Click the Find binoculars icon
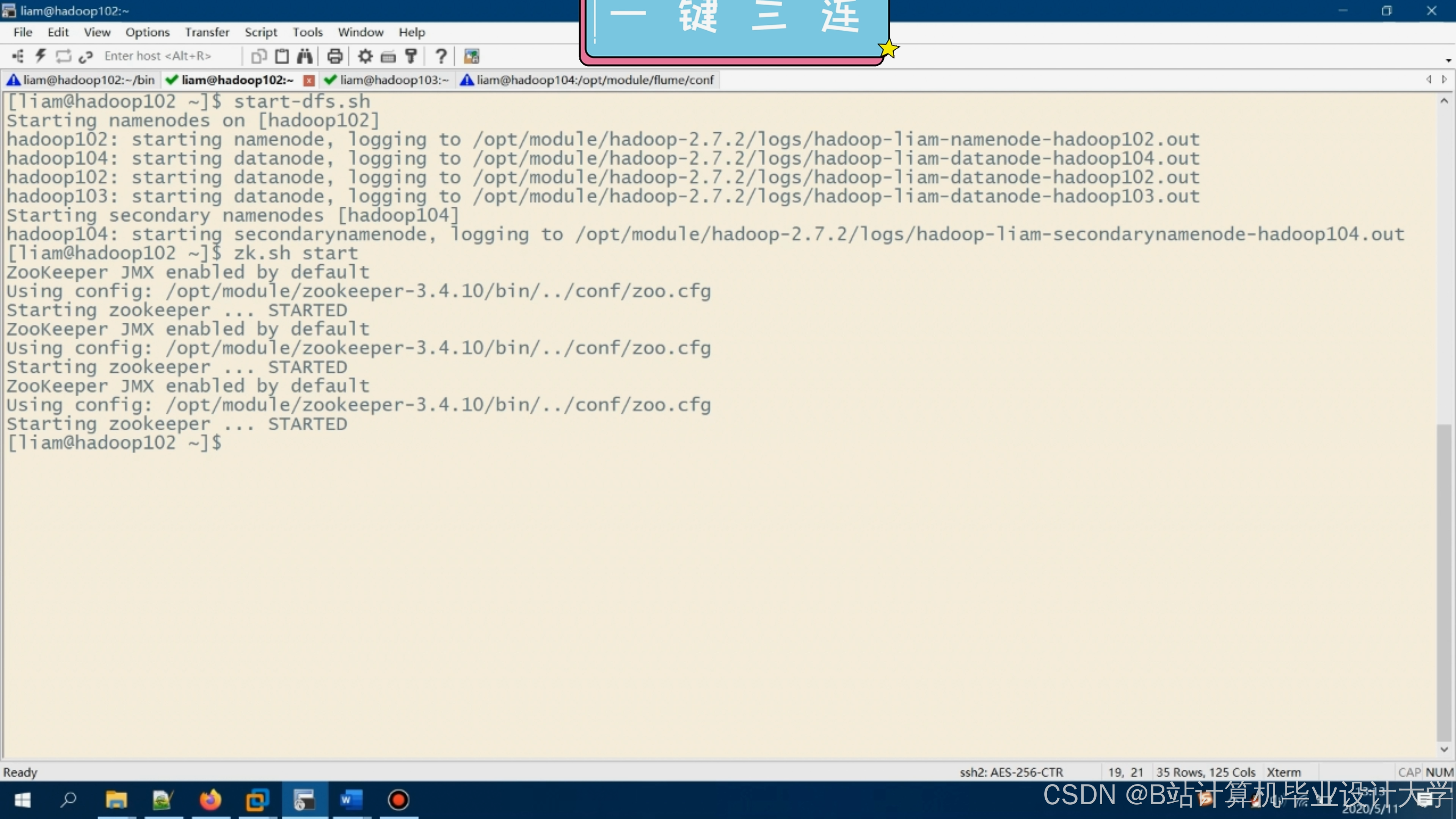1456x819 pixels. pos(304,56)
